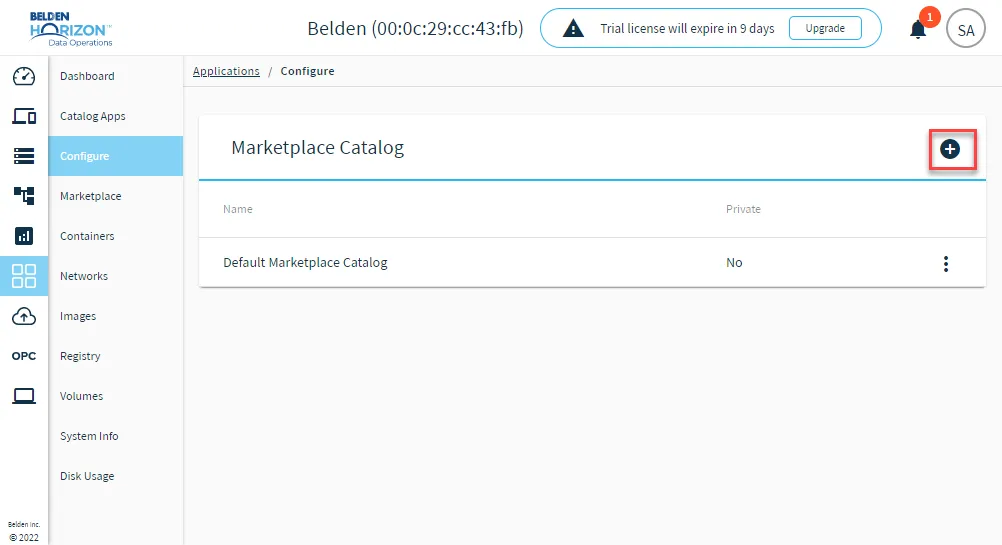This screenshot has height=545, width=1002.
Task: Click the device title Belden (00:0c:29:cc:43:fb)
Action: [415, 29]
